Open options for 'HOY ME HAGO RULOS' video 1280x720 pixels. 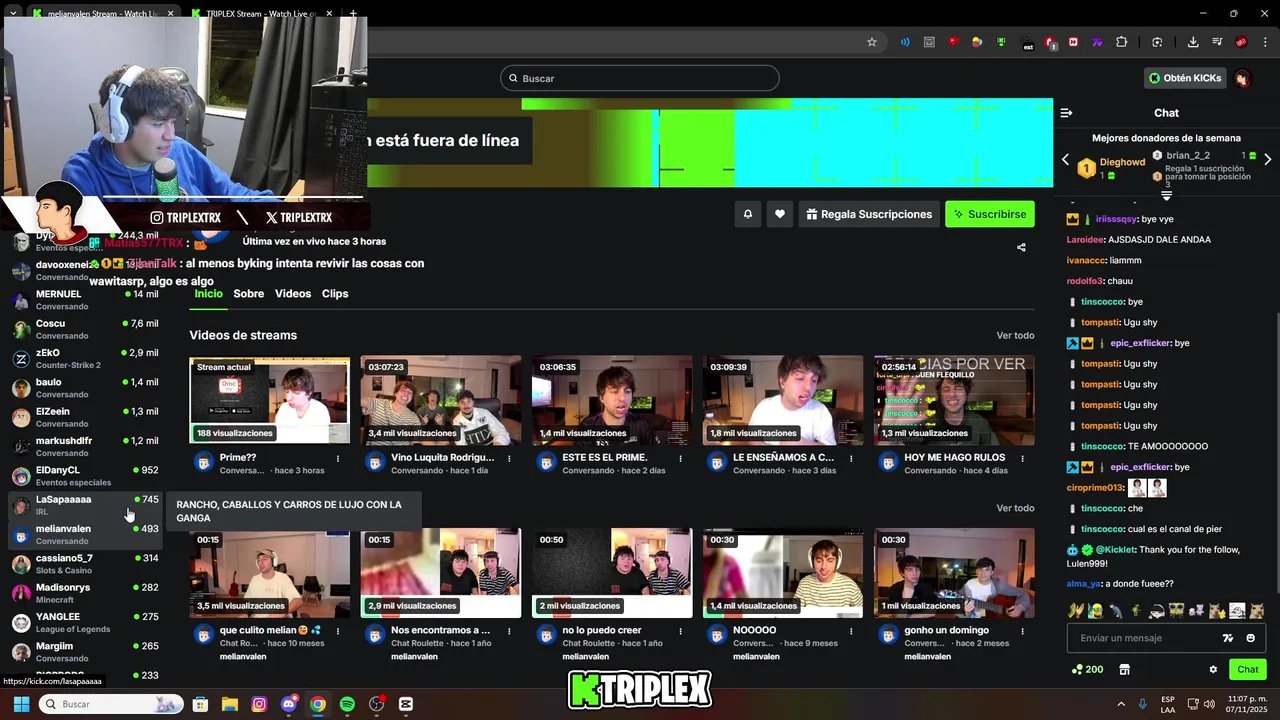tap(1022, 459)
